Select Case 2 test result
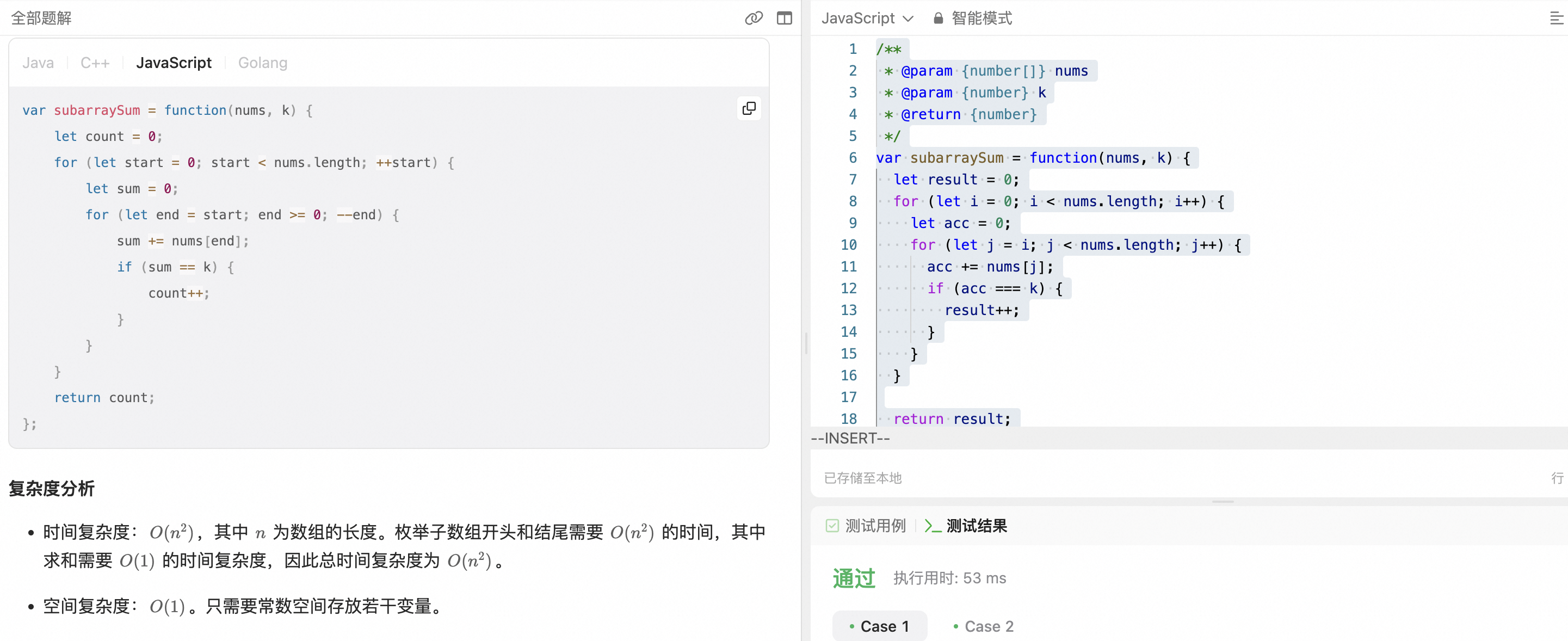The image size is (1568, 641). [984, 626]
